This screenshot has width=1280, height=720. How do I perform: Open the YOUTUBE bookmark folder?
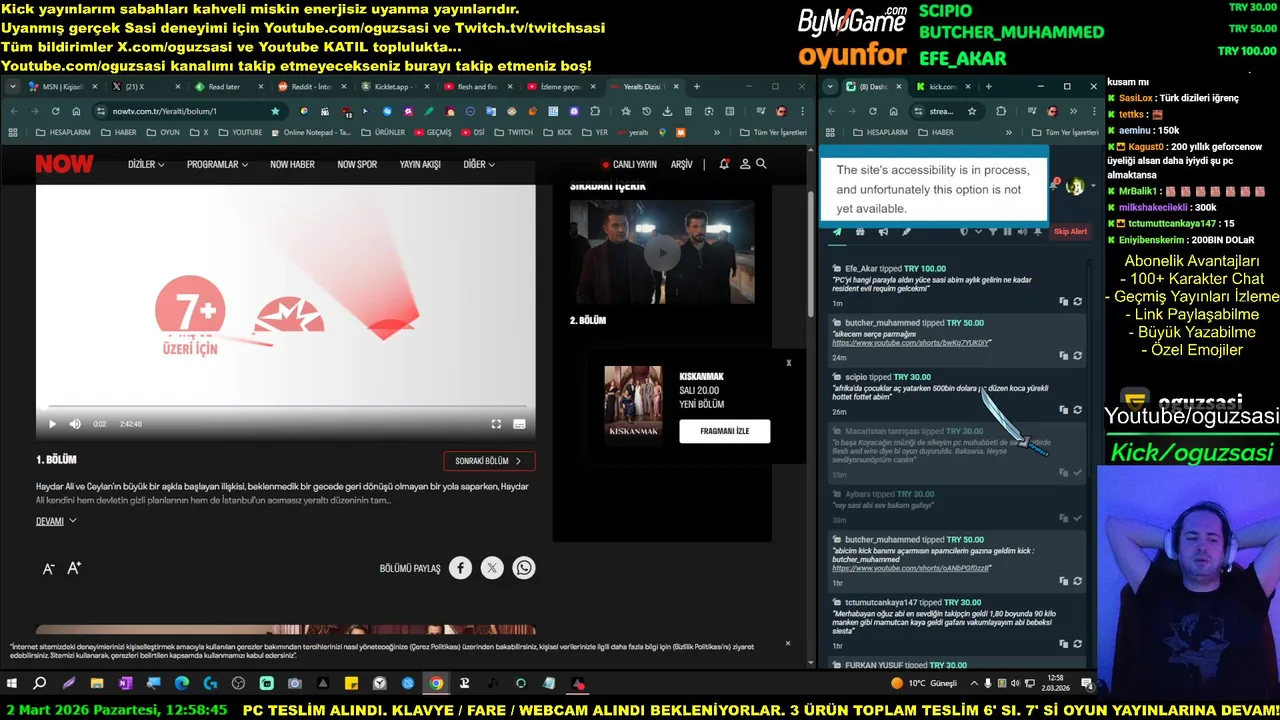[240, 132]
